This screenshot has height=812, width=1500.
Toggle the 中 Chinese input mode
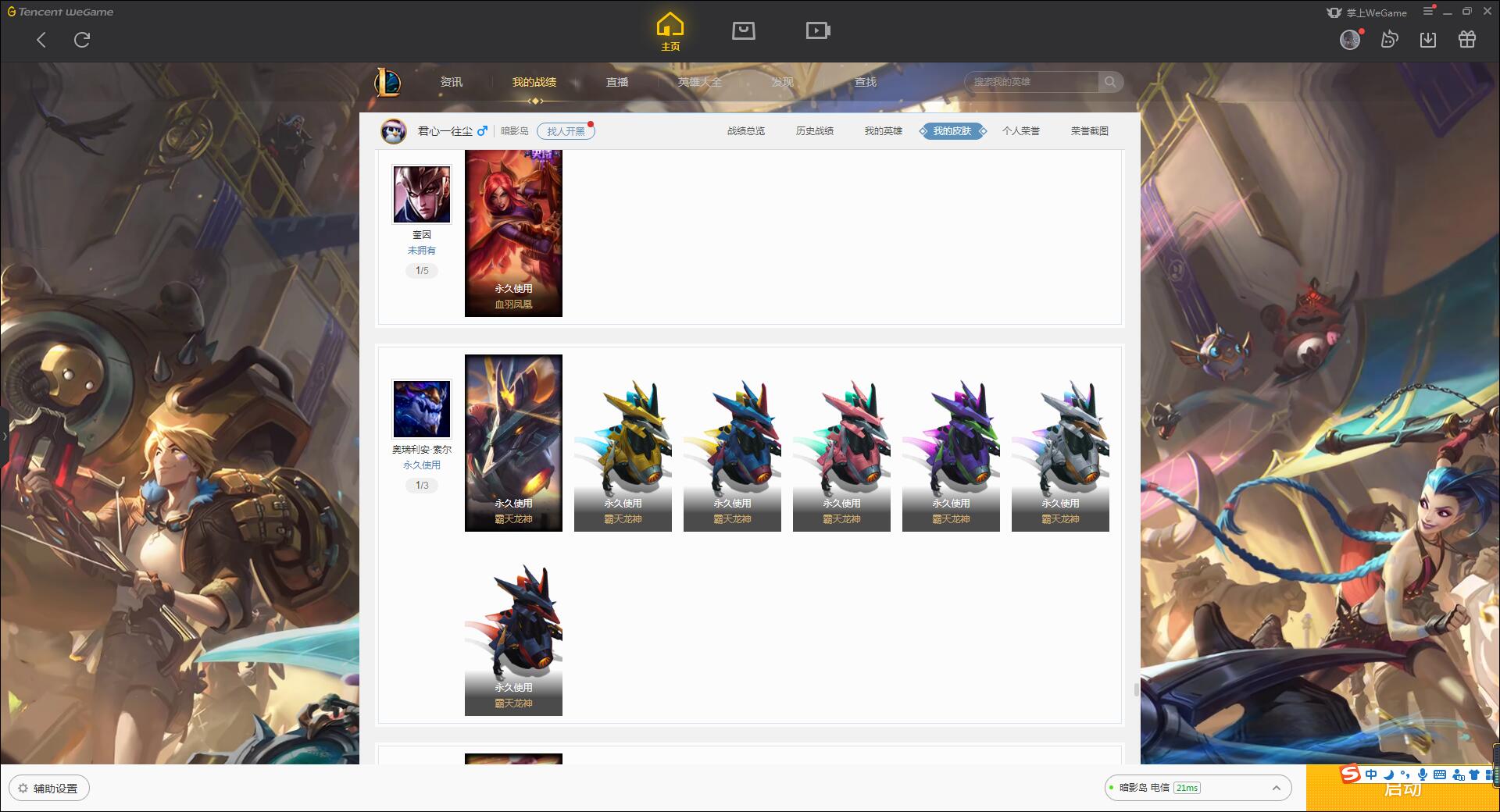tap(1371, 775)
